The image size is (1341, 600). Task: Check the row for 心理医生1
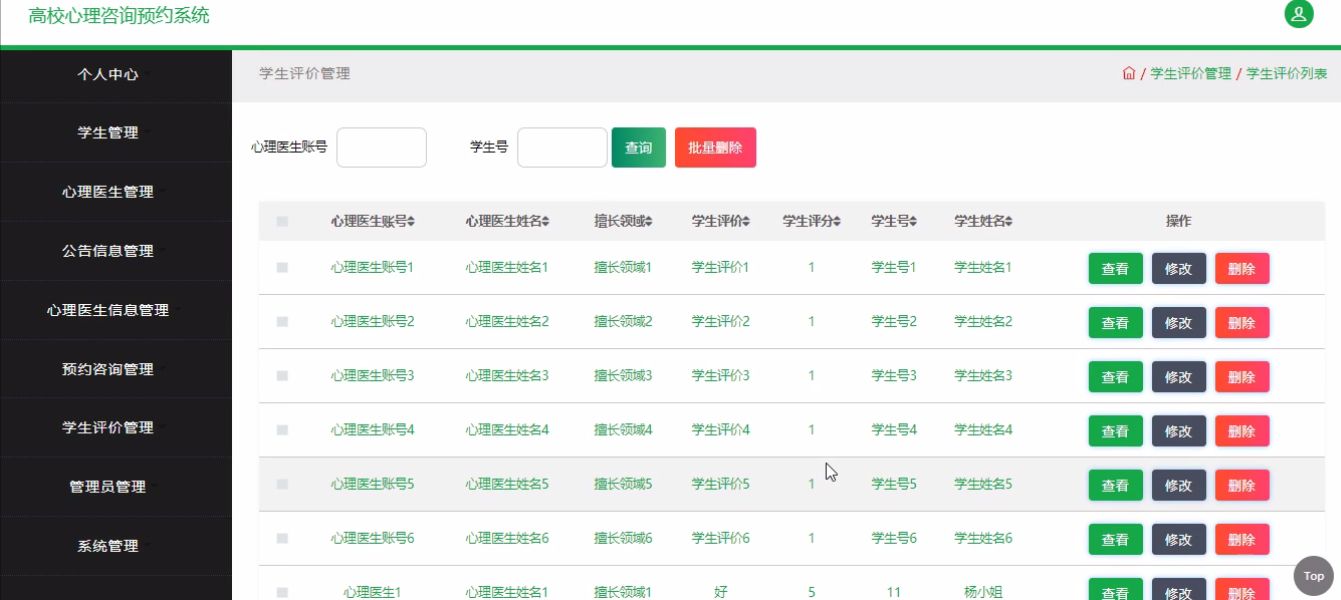pyautogui.click(x=282, y=592)
